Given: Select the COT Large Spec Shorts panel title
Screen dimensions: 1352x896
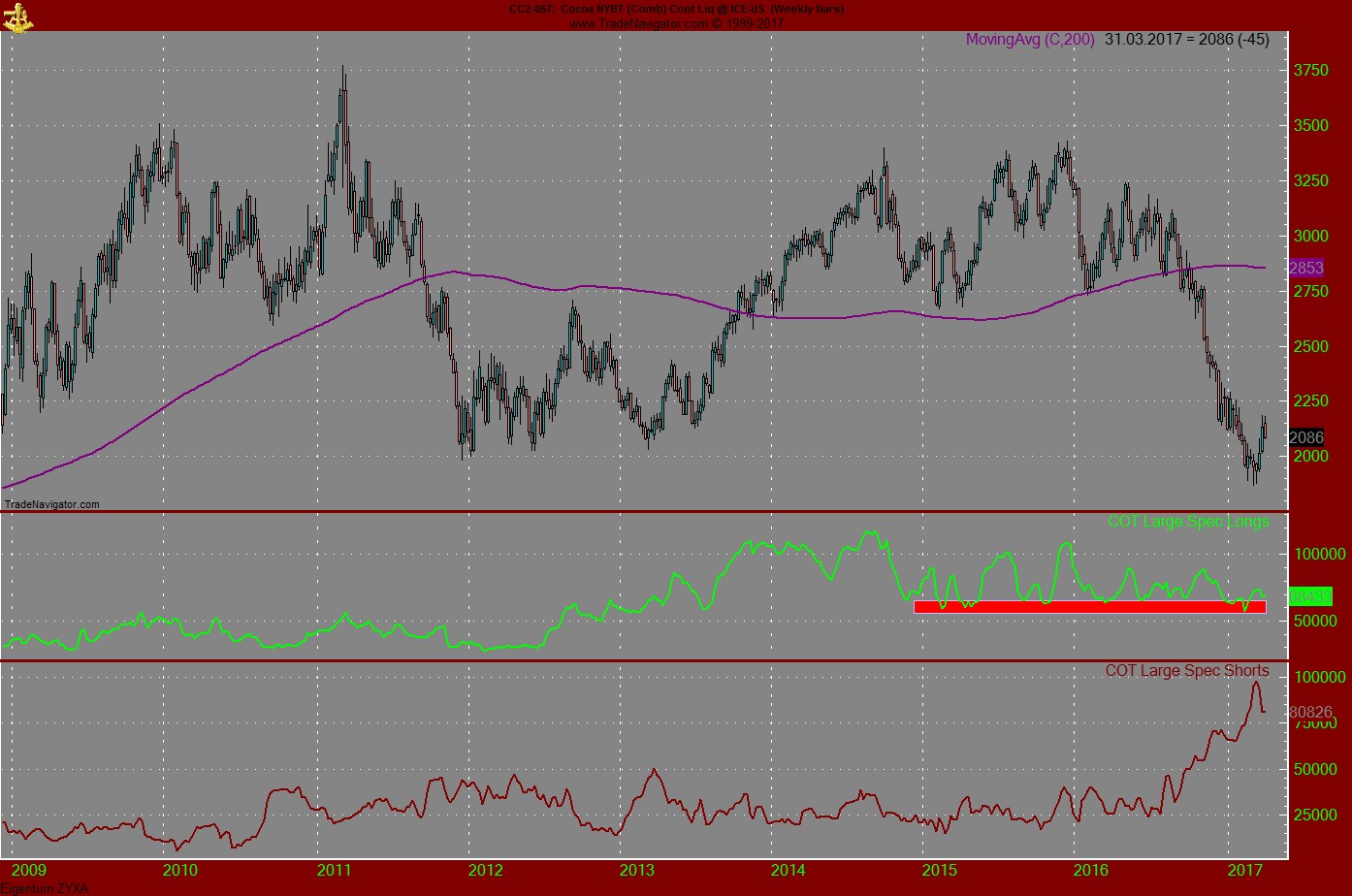Looking at the screenshot, I should click(x=1187, y=670).
